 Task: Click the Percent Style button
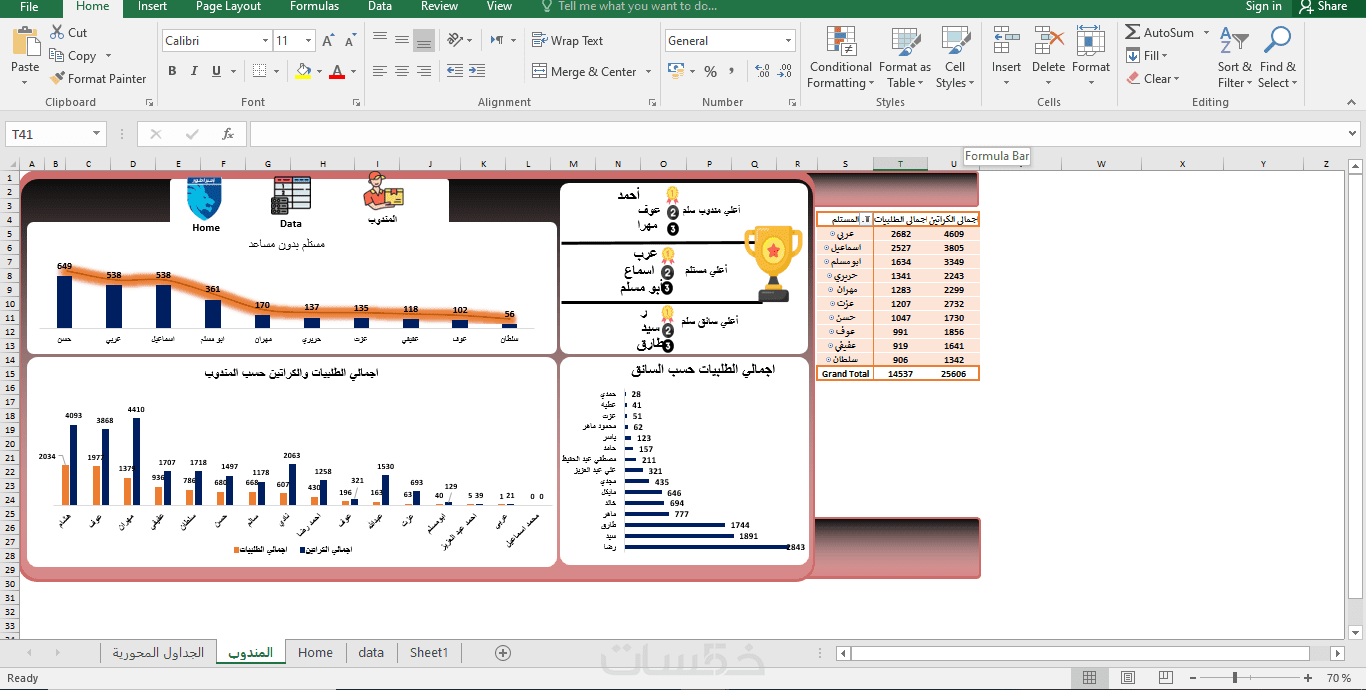coord(710,71)
